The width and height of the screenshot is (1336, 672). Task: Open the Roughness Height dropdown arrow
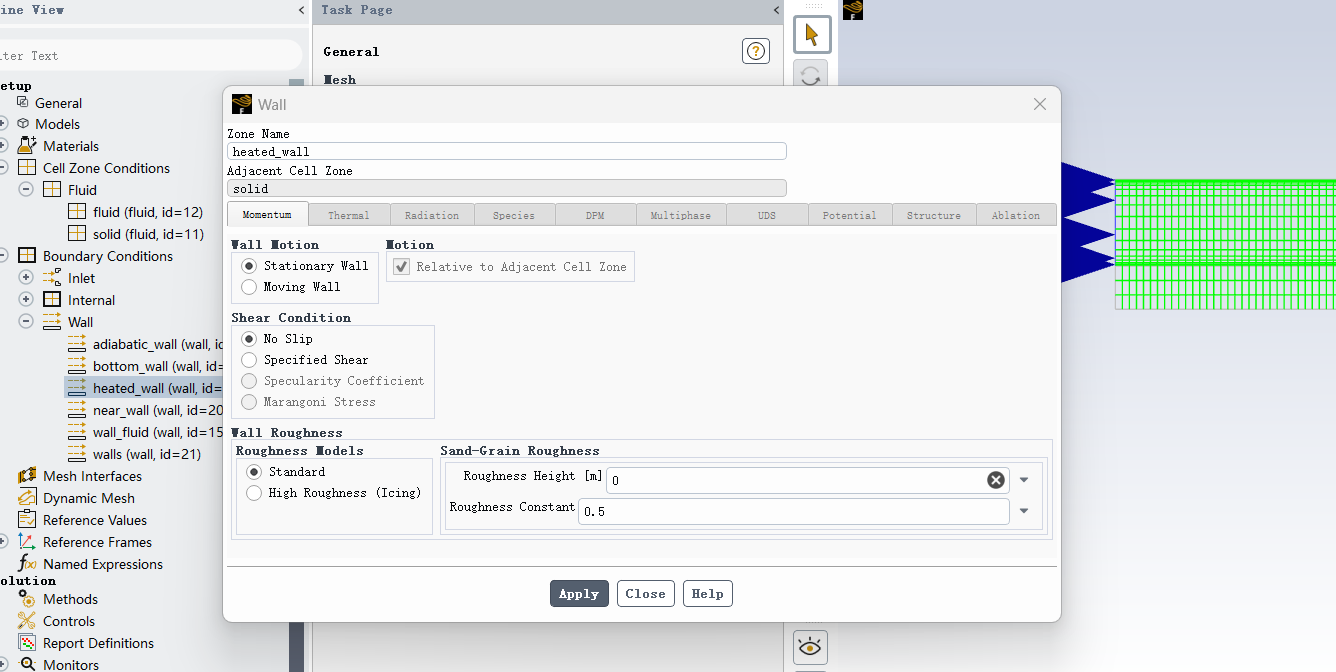coord(1024,480)
